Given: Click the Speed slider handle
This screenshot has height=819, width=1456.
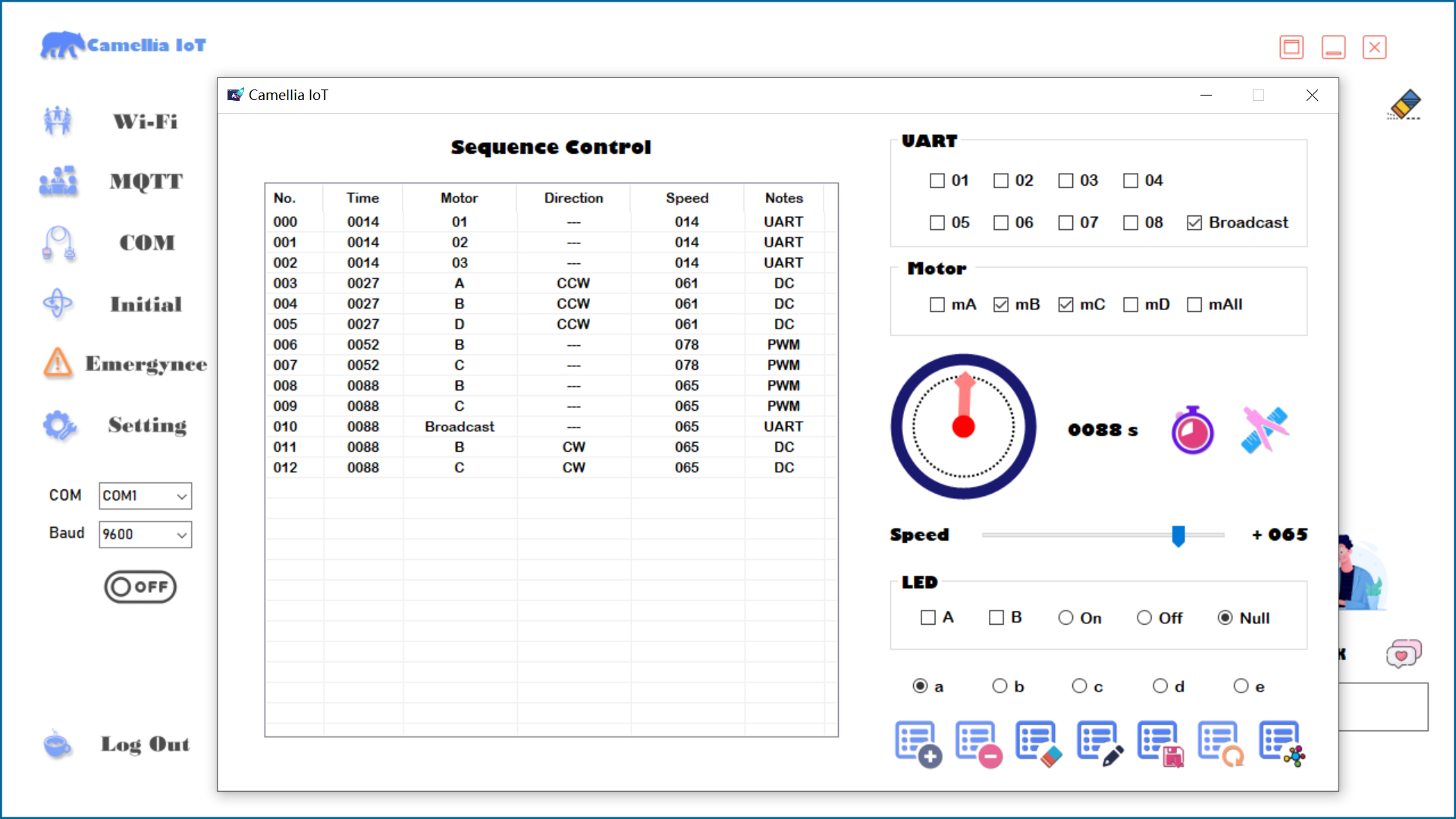Looking at the screenshot, I should 1178,535.
